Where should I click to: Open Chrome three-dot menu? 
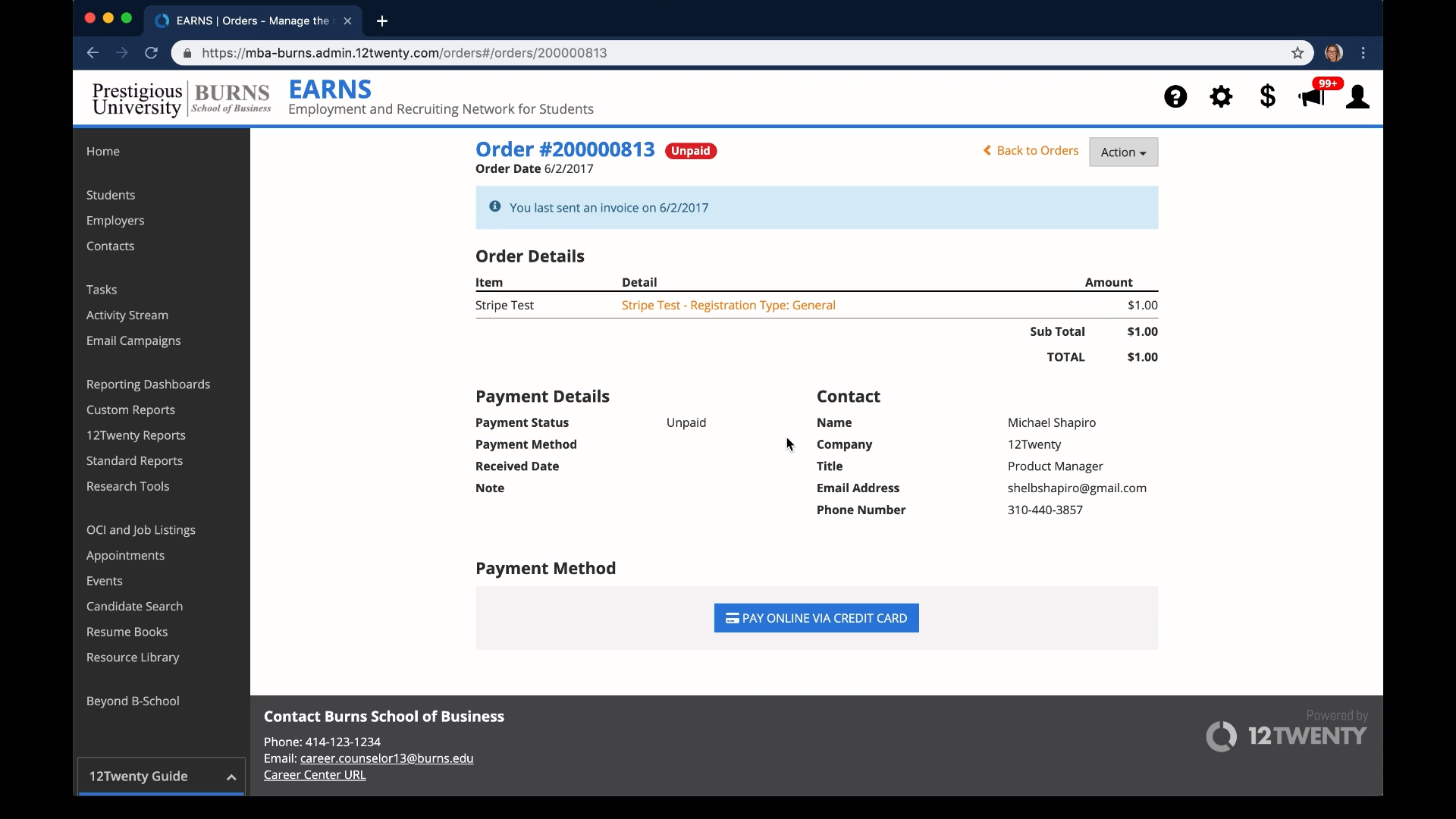click(x=1363, y=53)
